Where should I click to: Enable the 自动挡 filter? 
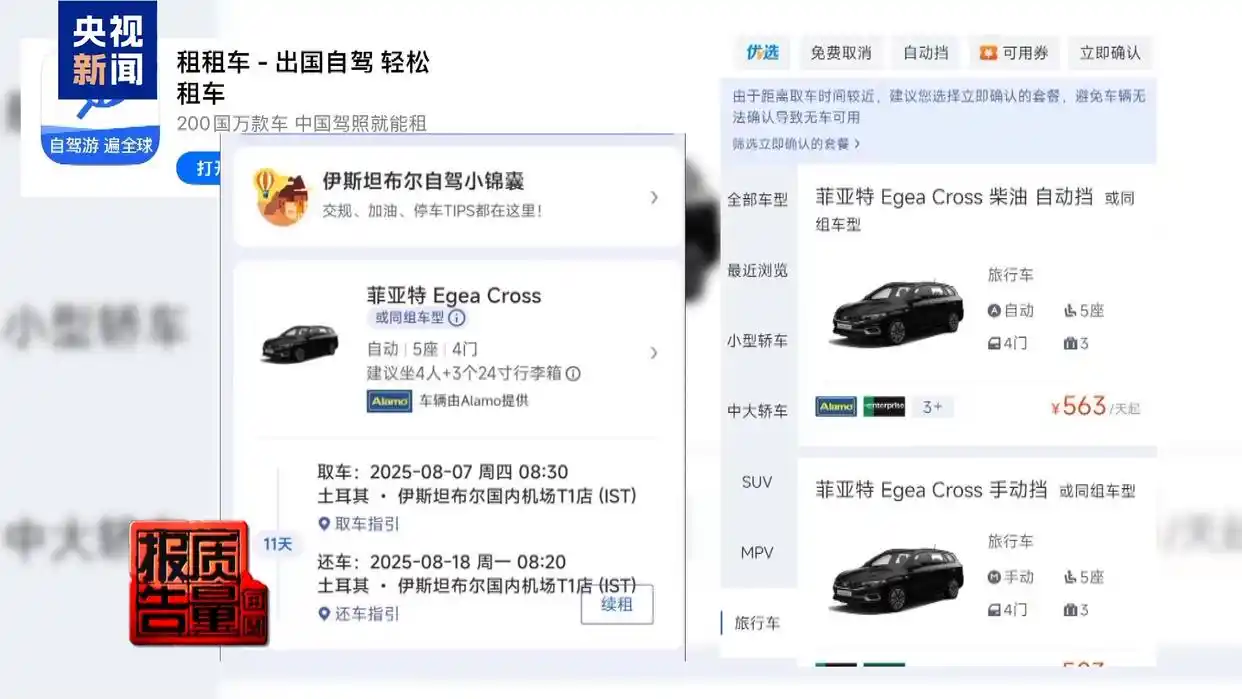[925, 53]
